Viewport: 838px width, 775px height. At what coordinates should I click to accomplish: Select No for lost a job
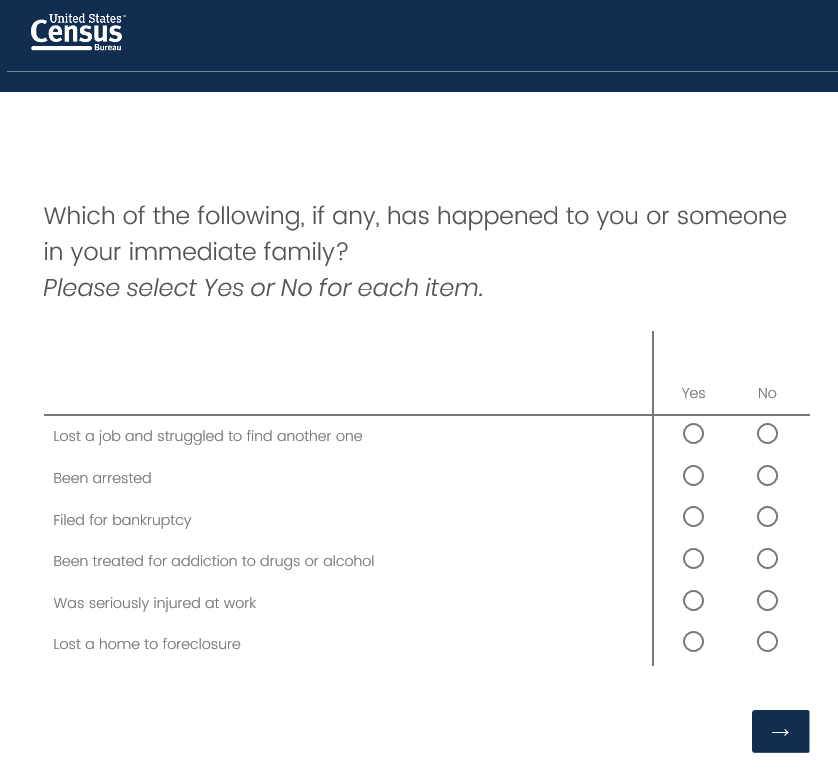coord(767,434)
